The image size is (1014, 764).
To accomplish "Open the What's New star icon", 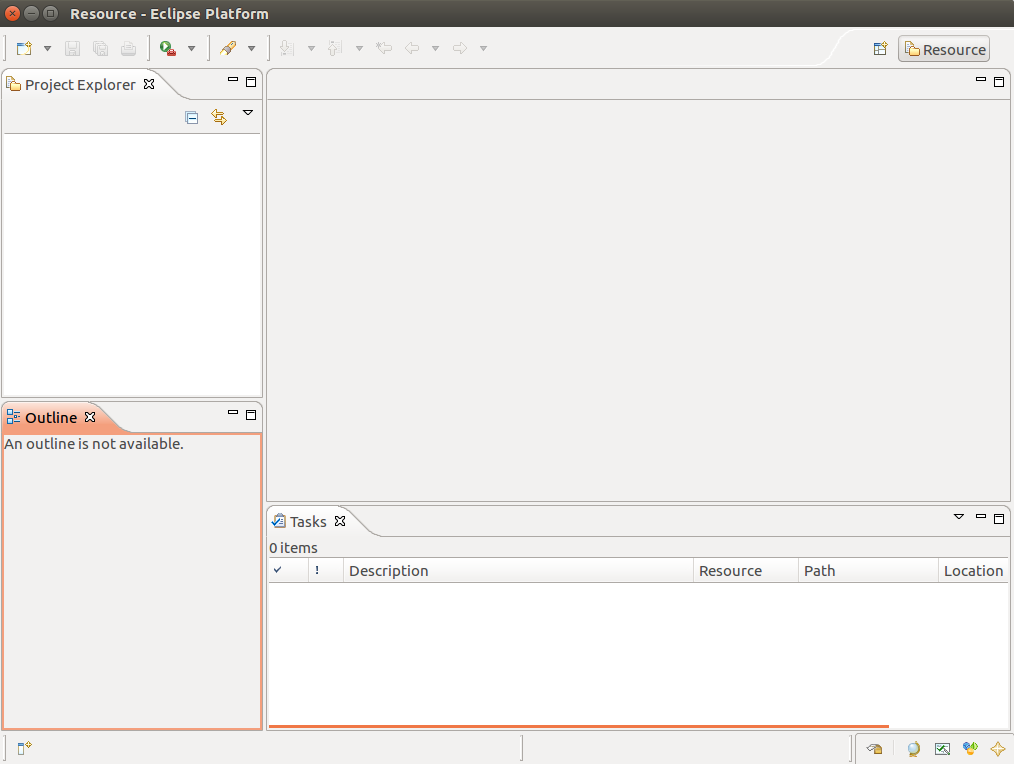I will pyautogui.click(x=998, y=749).
